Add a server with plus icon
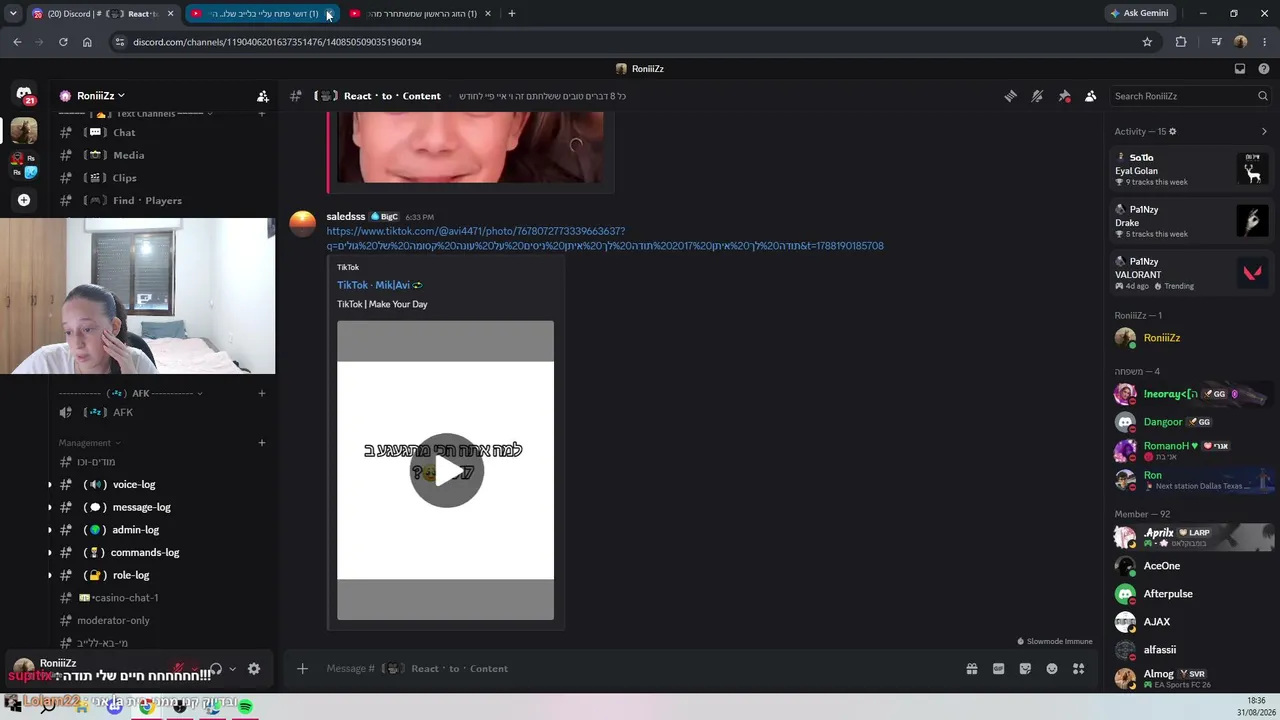The image size is (1280, 720). pyautogui.click(x=24, y=200)
